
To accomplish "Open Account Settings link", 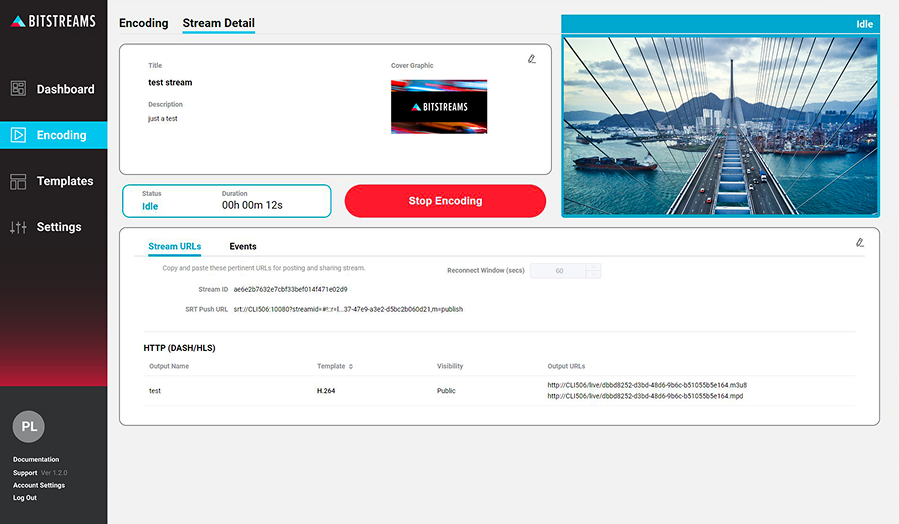I will click(x=39, y=485).
